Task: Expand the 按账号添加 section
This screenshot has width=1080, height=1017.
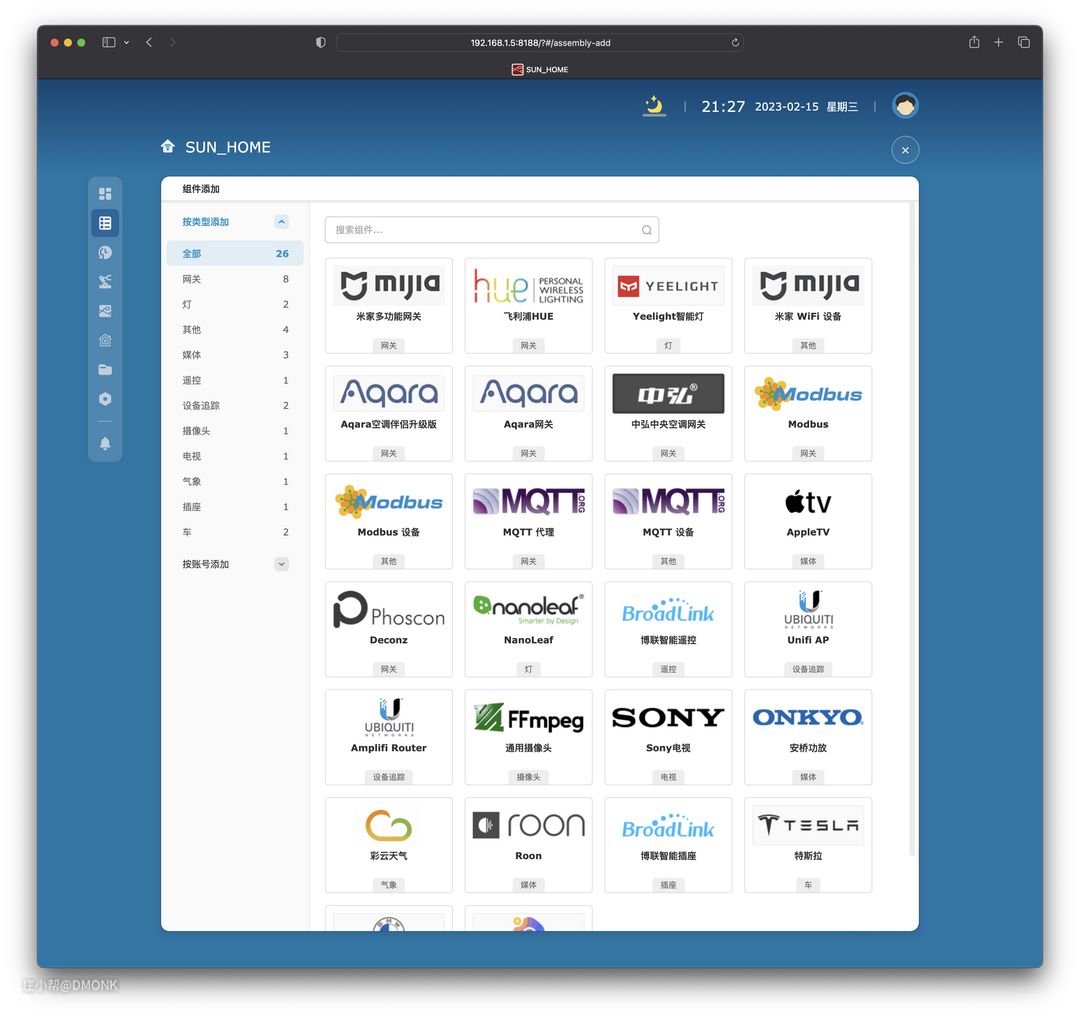Action: [x=281, y=564]
